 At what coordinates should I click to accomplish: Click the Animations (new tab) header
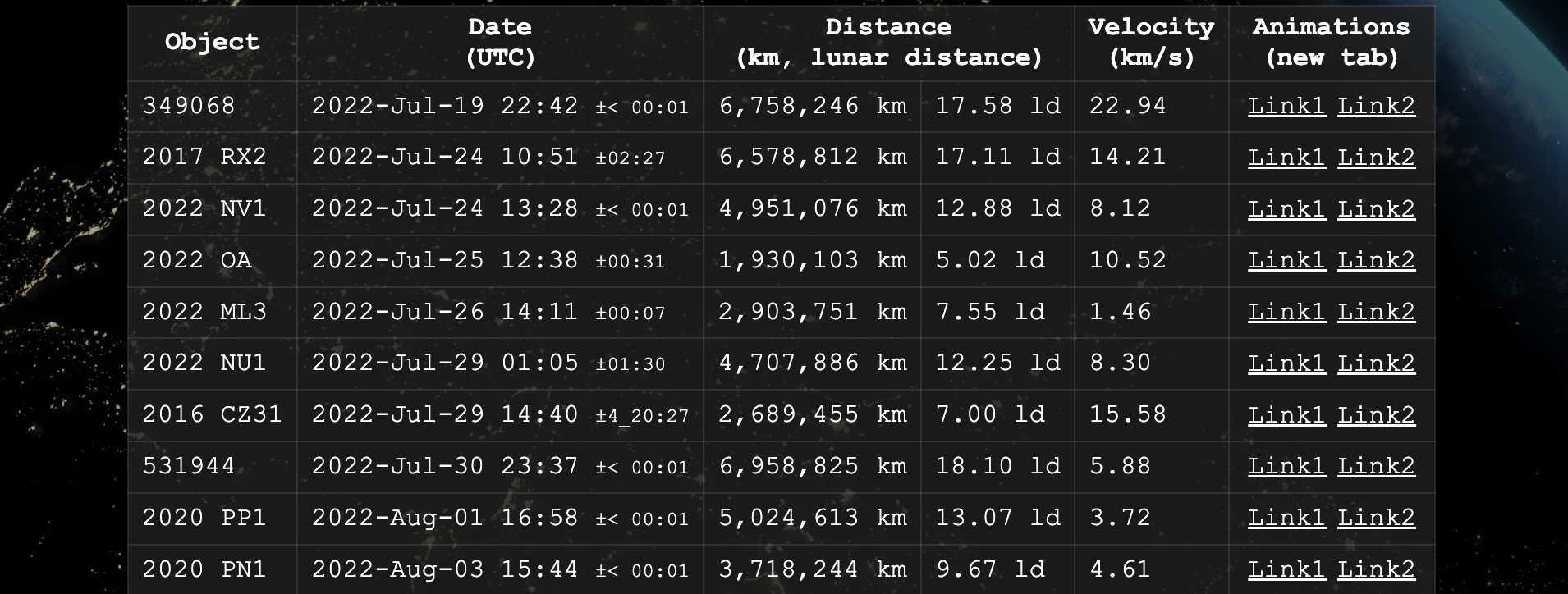pyautogui.click(x=1331, y=42)
